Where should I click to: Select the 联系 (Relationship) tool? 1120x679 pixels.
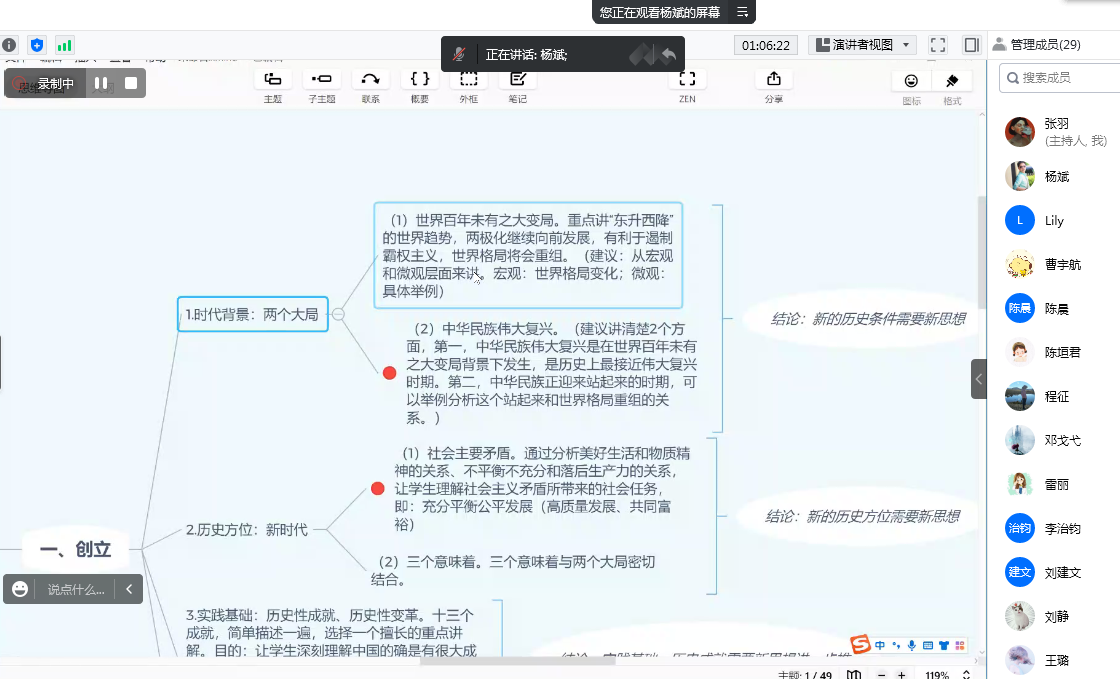370,80
